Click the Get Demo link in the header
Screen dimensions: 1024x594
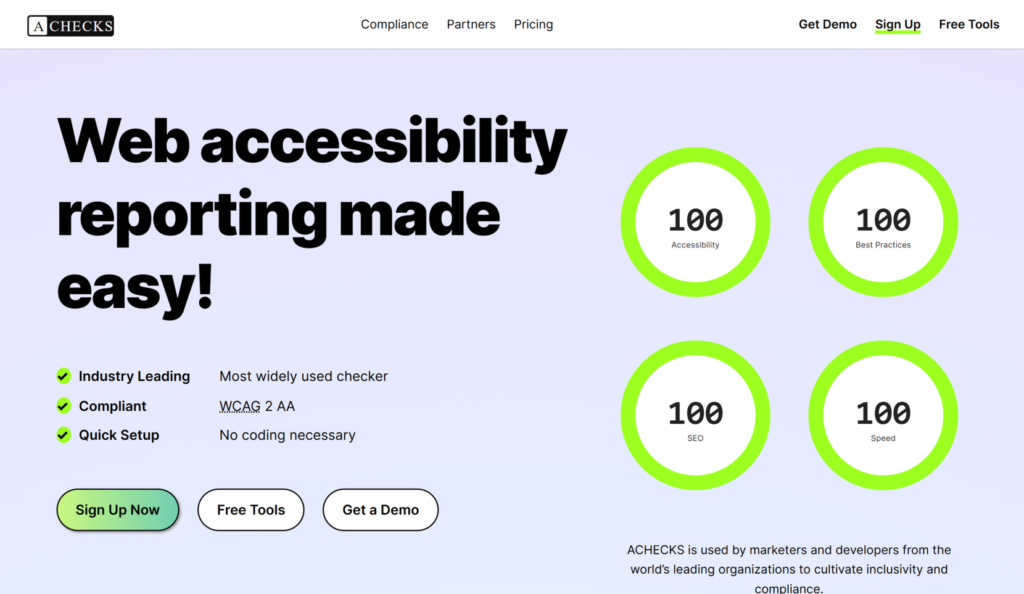(x=827, y=24)
